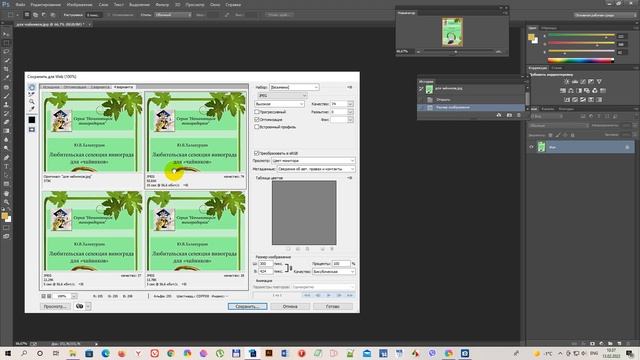The image size is (640, 360).
Task: Switch to the Варианты tab
Action: (123, 87)
